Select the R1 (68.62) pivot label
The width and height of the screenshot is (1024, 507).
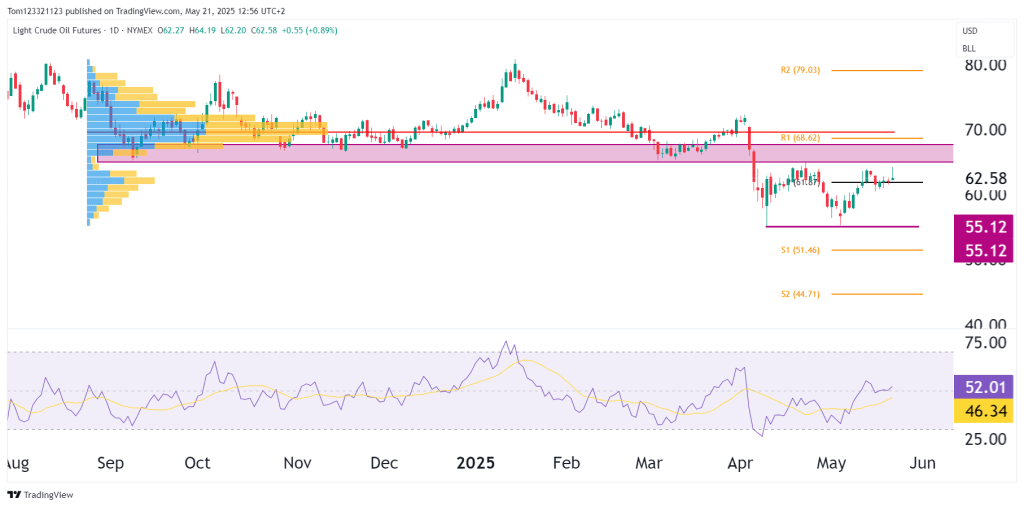[799, 138]
